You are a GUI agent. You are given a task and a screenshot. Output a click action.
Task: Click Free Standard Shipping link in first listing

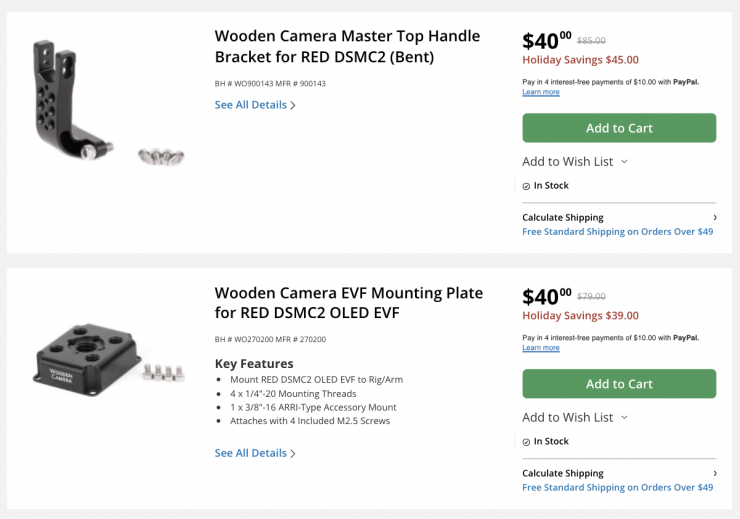coord(617,232)
